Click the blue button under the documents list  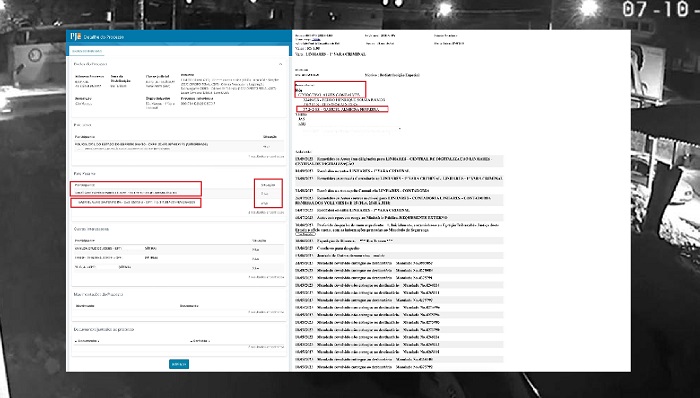coord(179,364)
